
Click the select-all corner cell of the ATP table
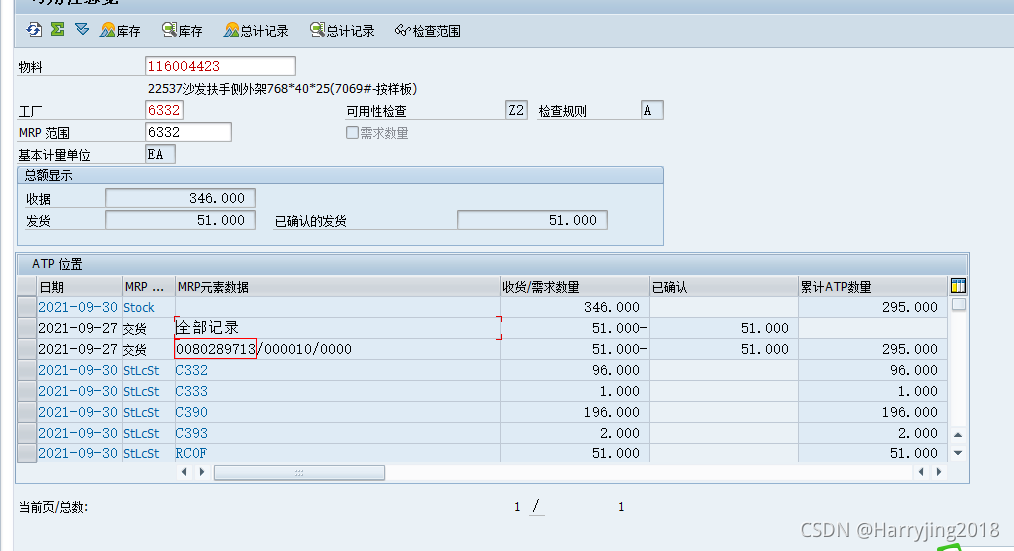(27, 286)
